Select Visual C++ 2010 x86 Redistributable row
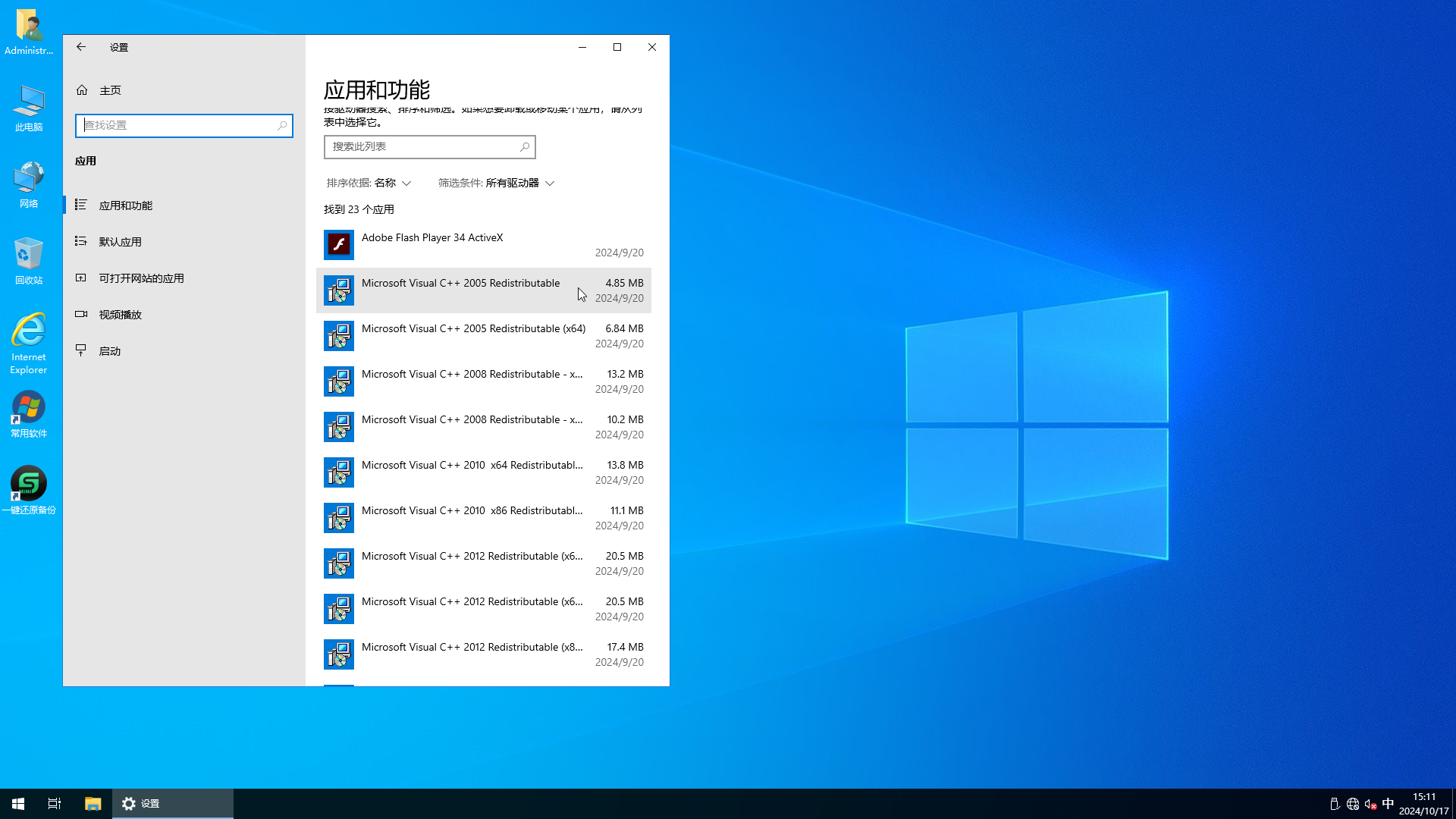The height and width of the screenshot is (819, 1456). [484, 518]
